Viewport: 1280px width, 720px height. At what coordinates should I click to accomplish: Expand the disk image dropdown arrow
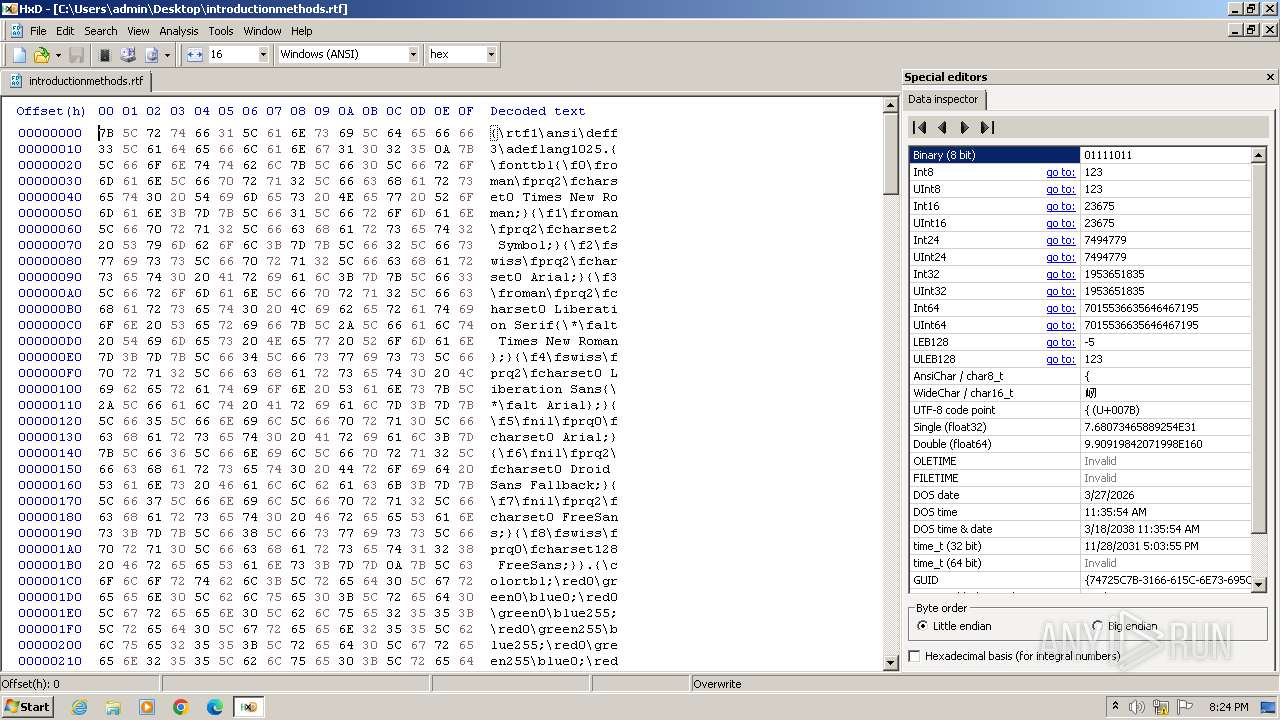pyautogui.click(x=167, y=55)
